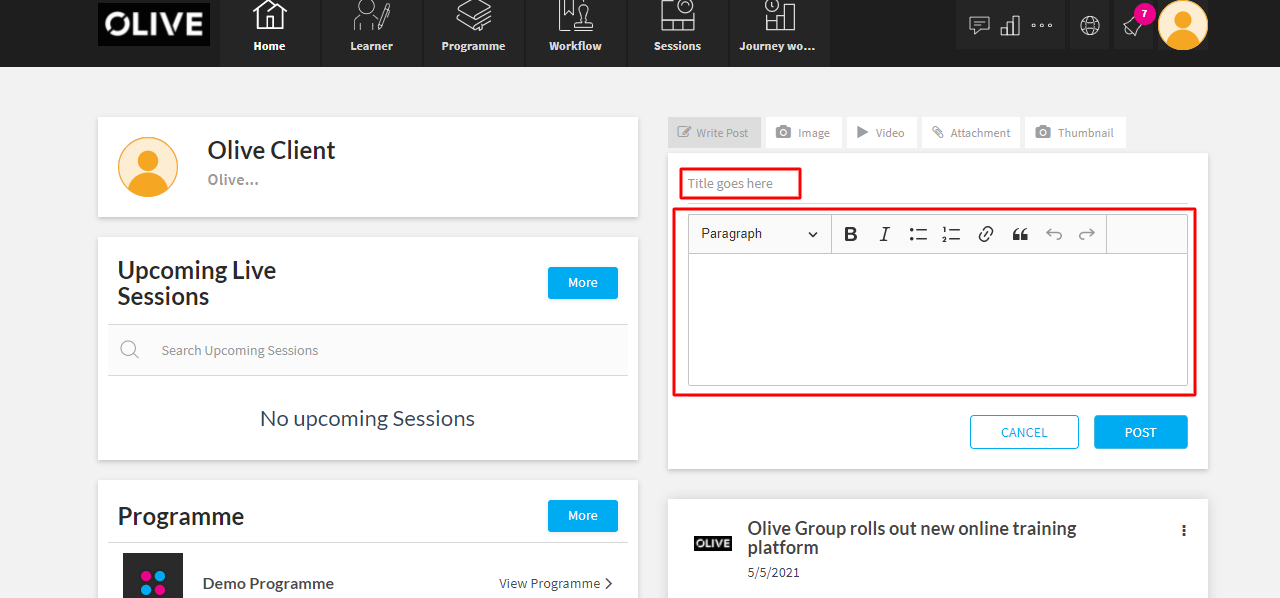Viewport: 1280px width, 598px height.
Task: Click the analytics bar chart icon
Action: (x=1010, y=25)
